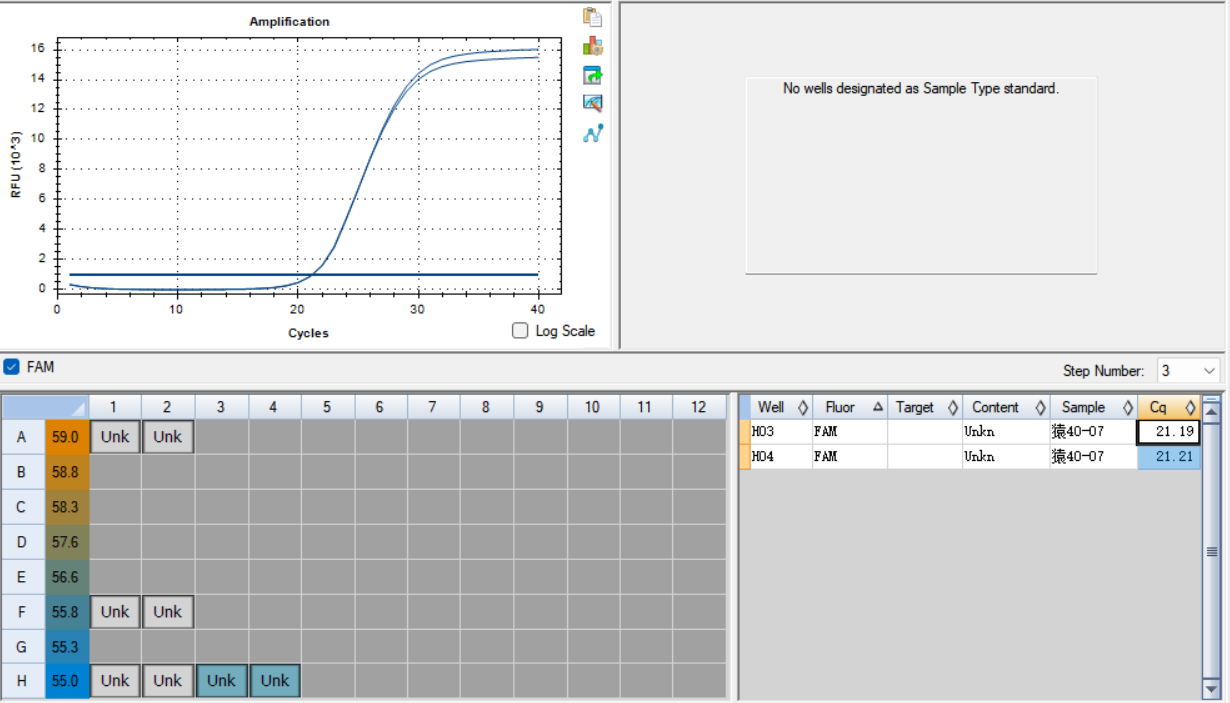Click the 57.6 gradient temperature cell

tap(67, 542)
